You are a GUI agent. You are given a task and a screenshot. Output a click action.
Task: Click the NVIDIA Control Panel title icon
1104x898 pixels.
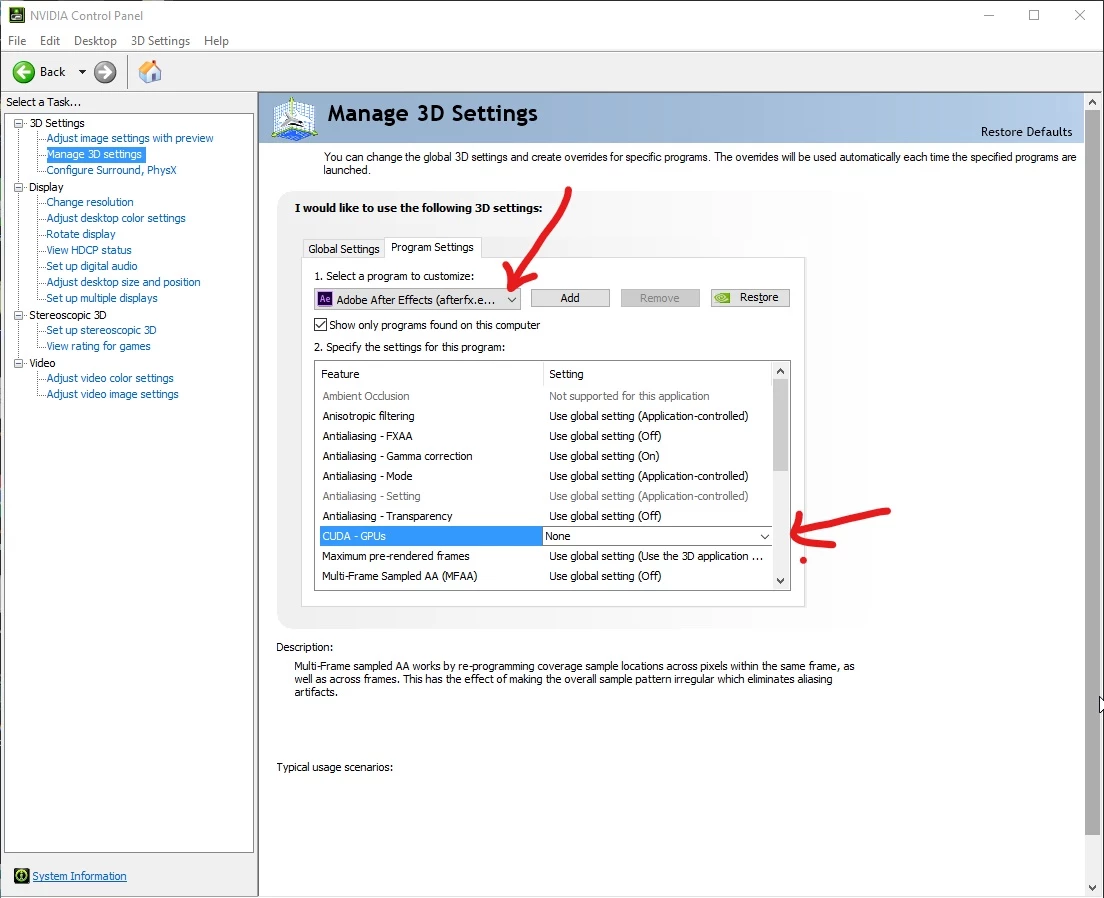[x=16, y=15]
